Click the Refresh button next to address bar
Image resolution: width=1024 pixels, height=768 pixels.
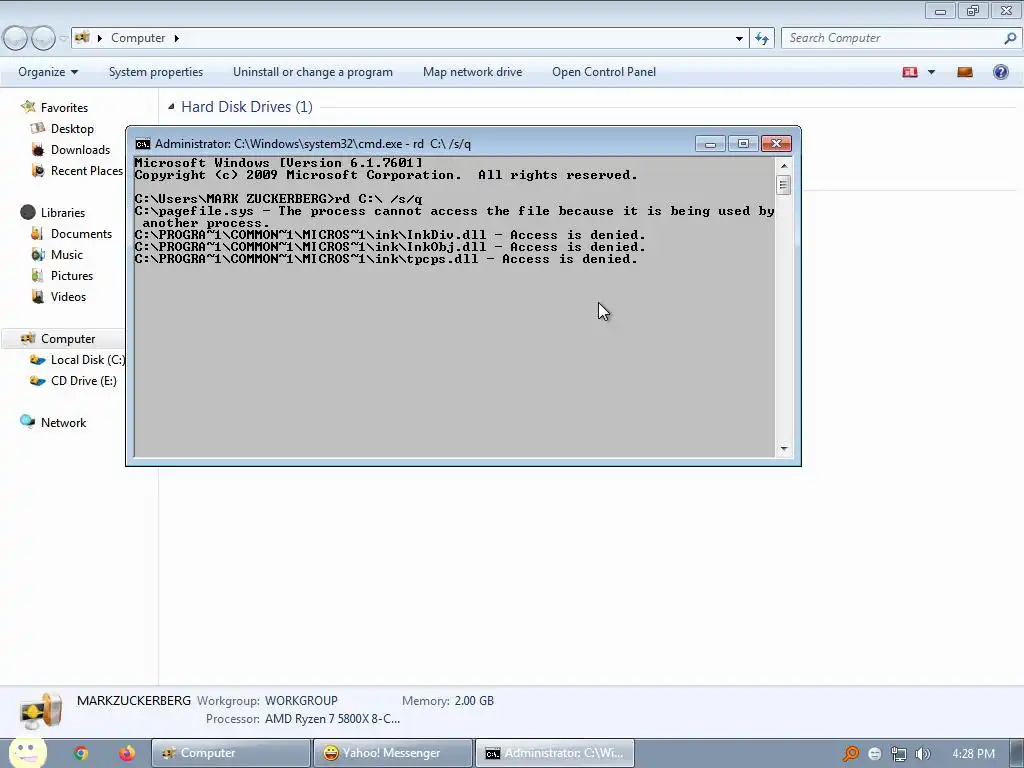tap(761, 39)
